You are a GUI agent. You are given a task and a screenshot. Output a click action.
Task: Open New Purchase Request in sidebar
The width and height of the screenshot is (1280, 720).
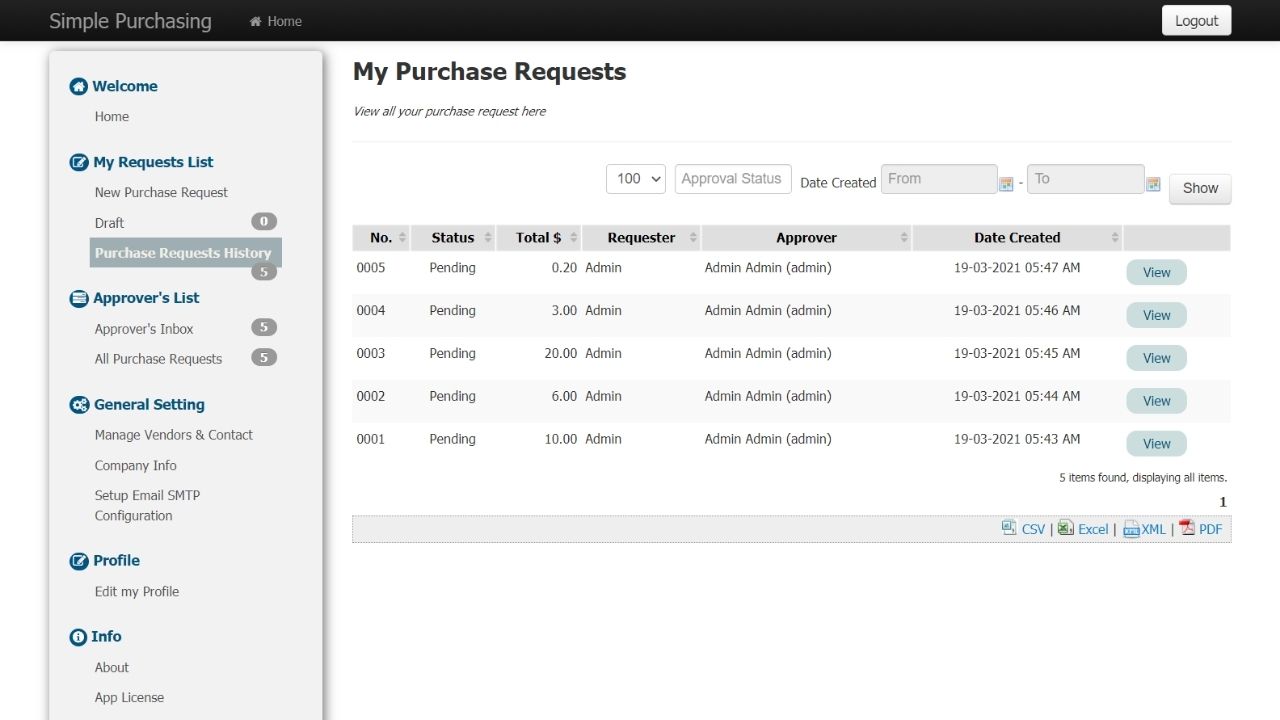[161, 192]
